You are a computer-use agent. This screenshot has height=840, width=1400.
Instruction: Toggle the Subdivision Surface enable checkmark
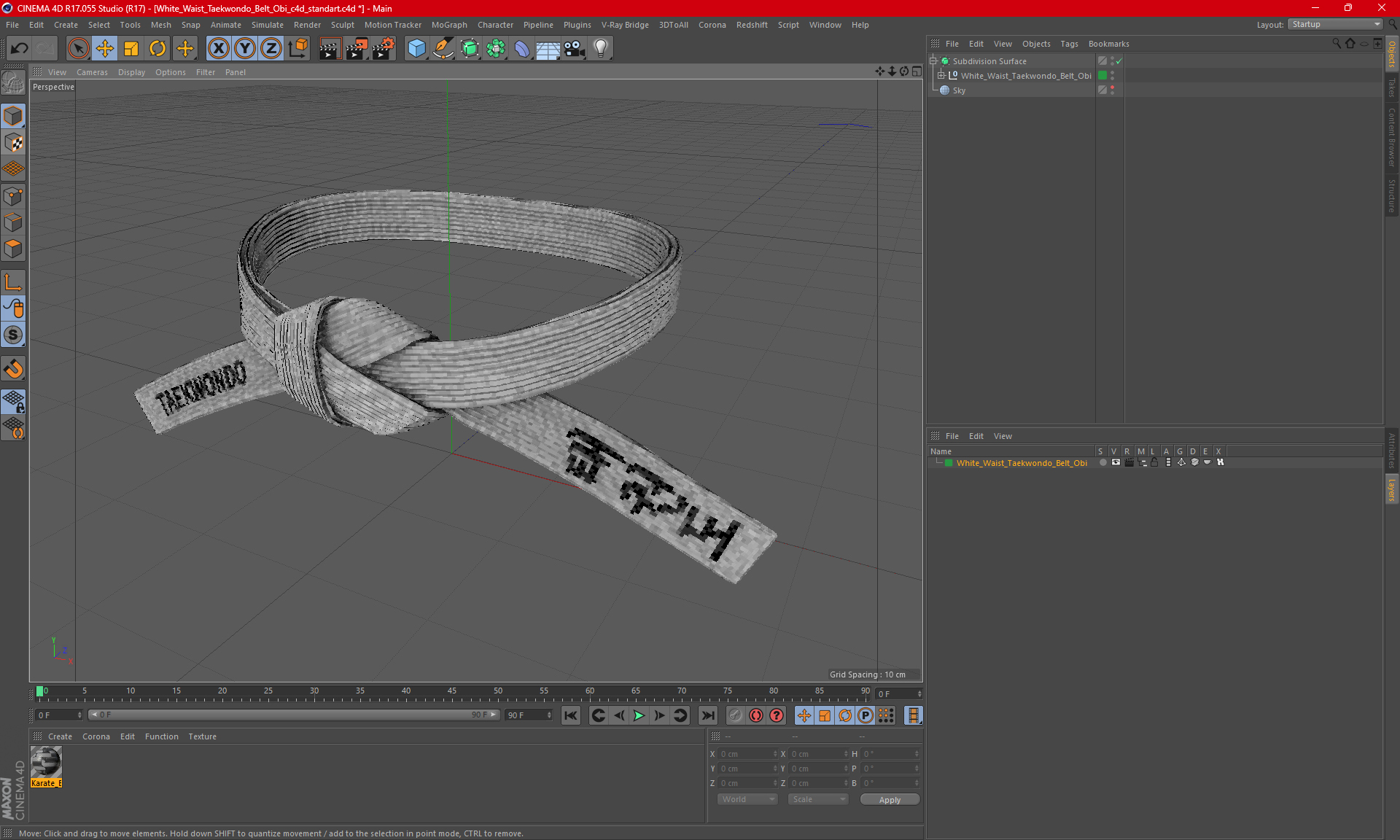tap(1119, 61)
